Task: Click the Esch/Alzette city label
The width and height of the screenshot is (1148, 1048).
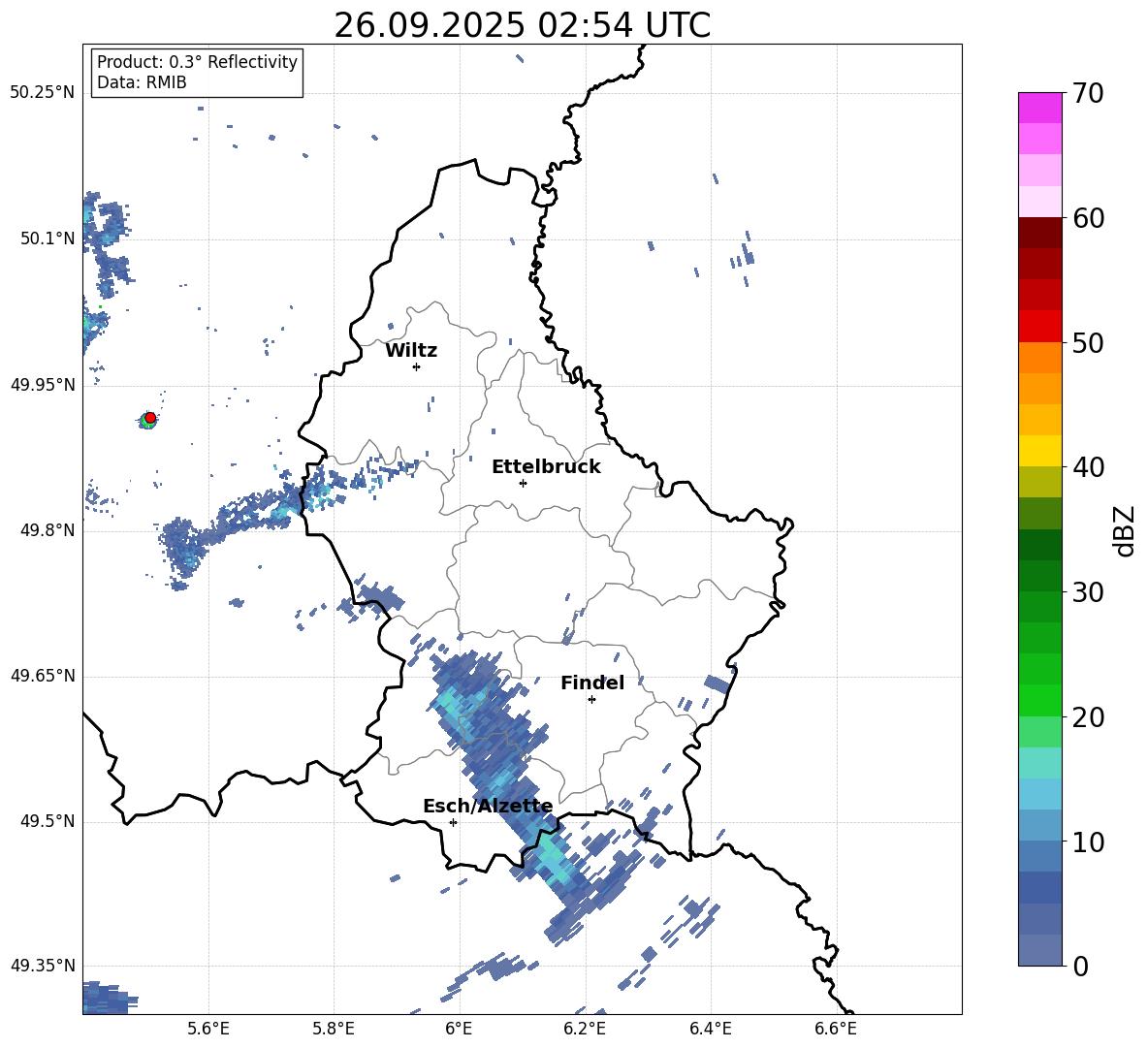Action: point(488,806)
